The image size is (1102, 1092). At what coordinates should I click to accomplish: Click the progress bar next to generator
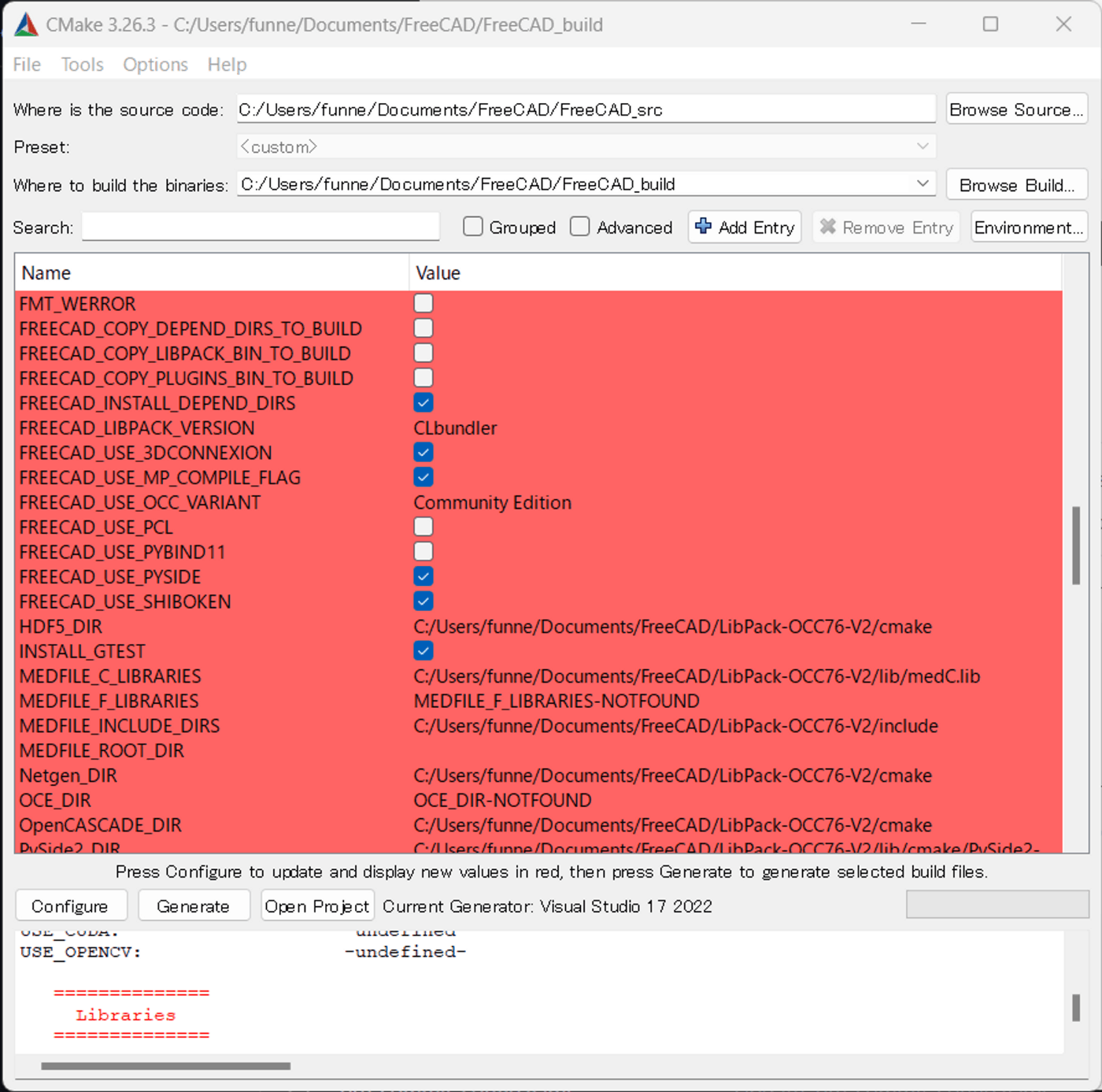[997, 905]
